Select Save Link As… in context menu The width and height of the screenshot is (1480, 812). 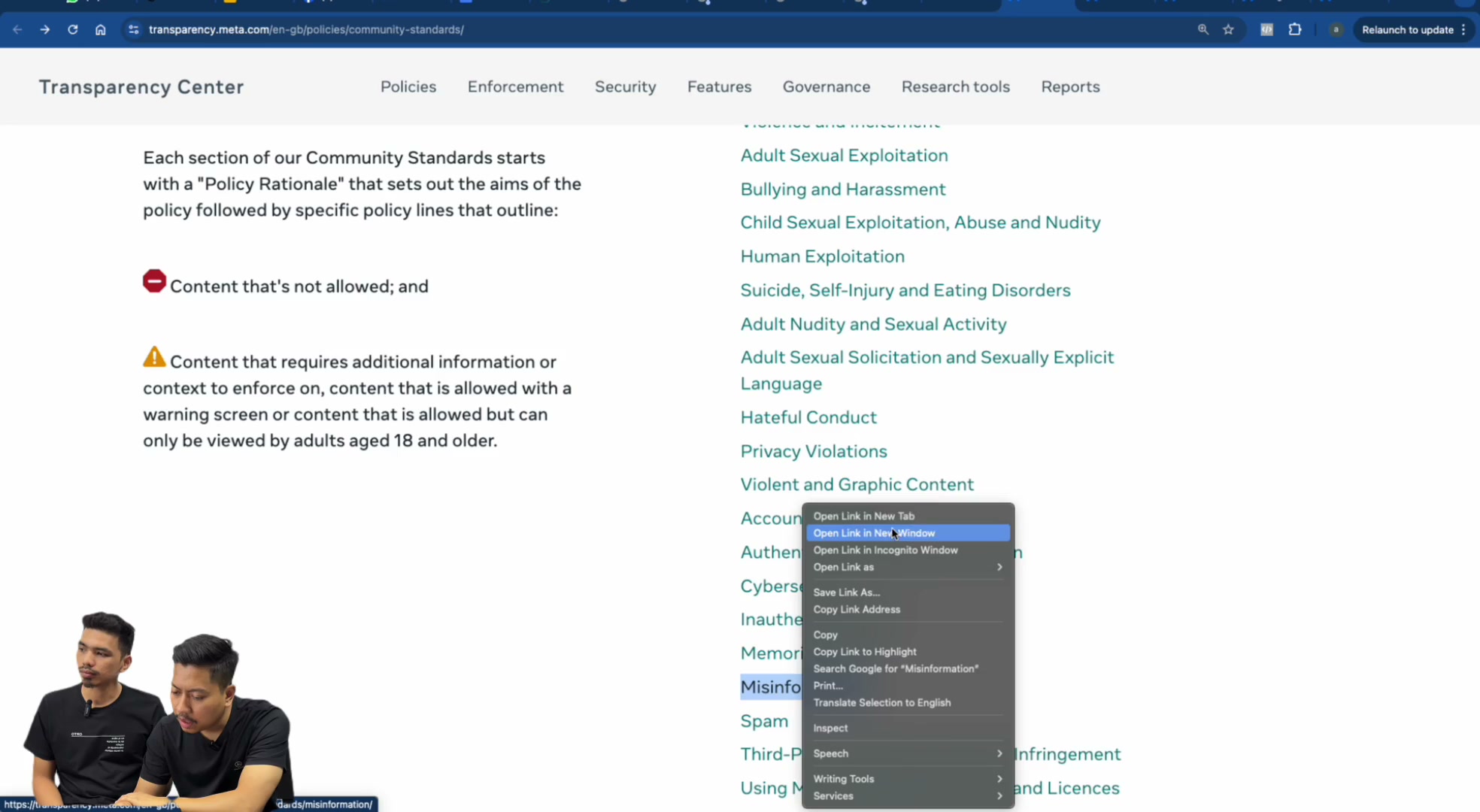point(908,592)
